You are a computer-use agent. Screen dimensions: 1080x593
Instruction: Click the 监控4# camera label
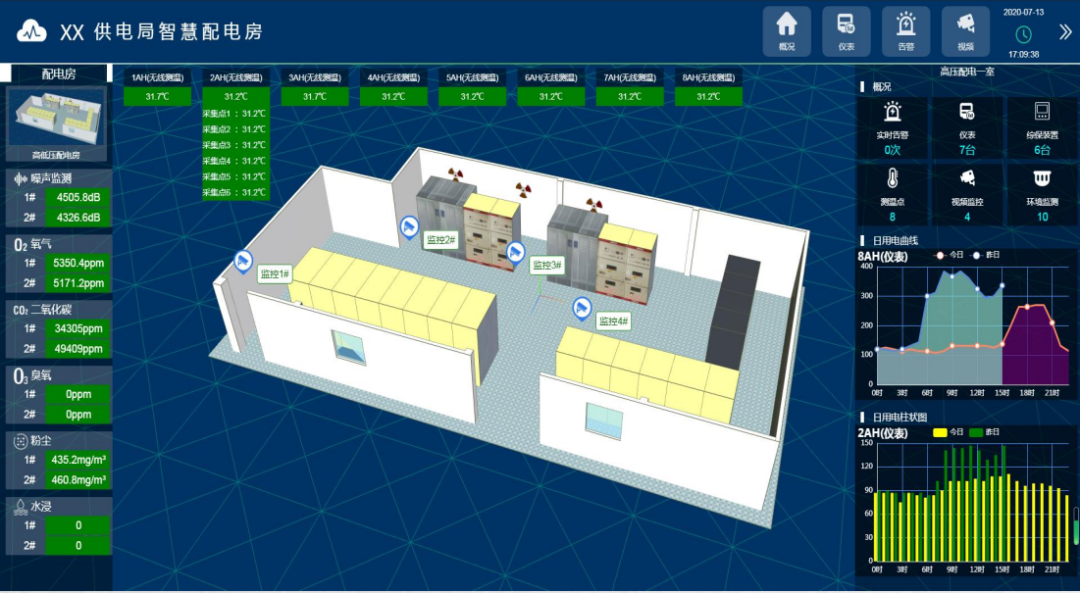click(612, 321)
